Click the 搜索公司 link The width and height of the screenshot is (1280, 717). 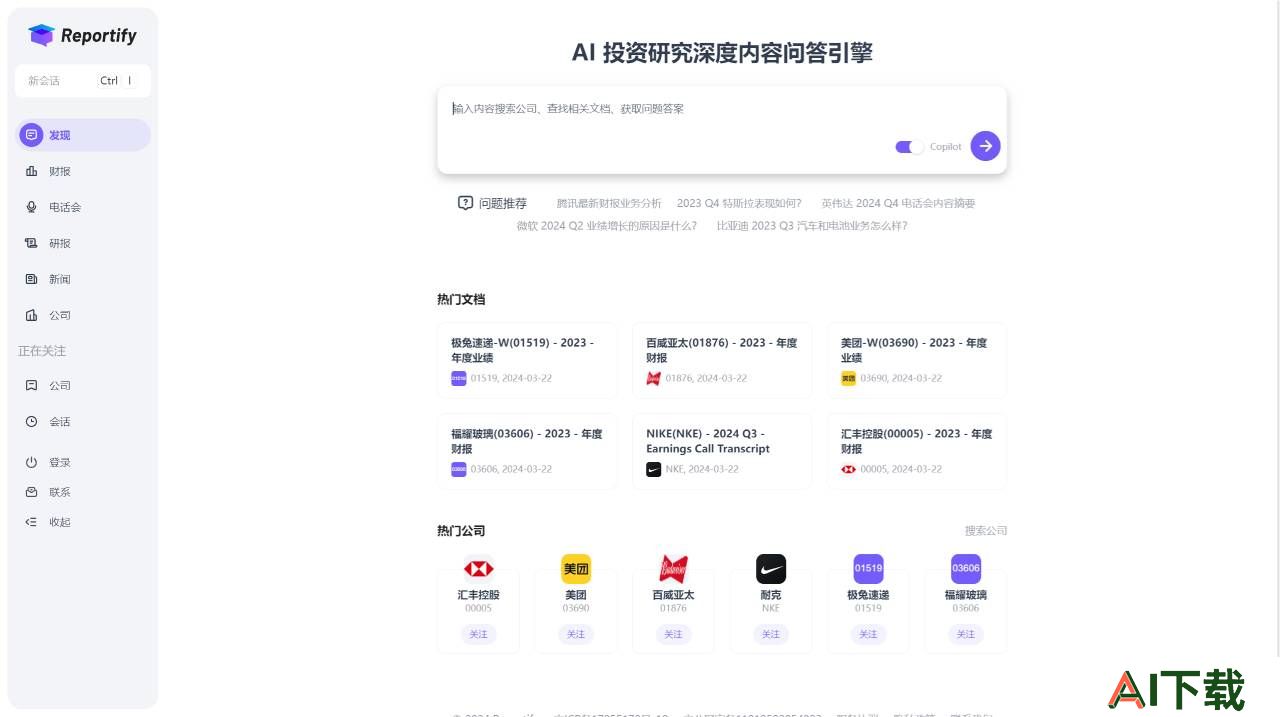[986, 531]
